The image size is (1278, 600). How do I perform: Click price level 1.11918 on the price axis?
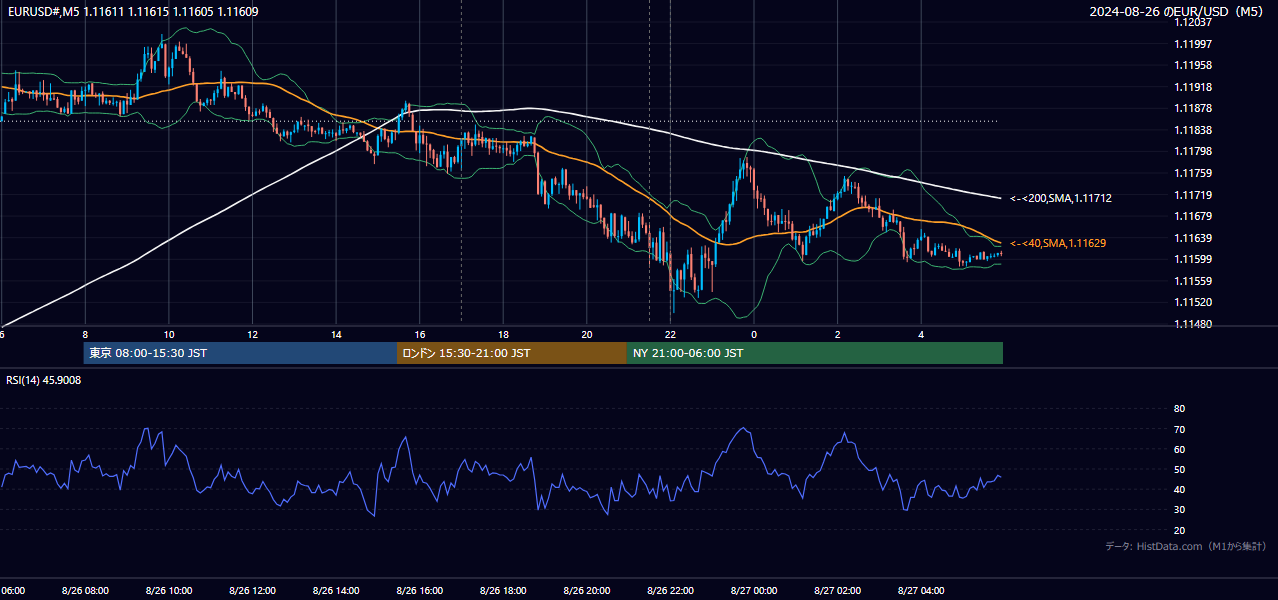coord(1193,87)
